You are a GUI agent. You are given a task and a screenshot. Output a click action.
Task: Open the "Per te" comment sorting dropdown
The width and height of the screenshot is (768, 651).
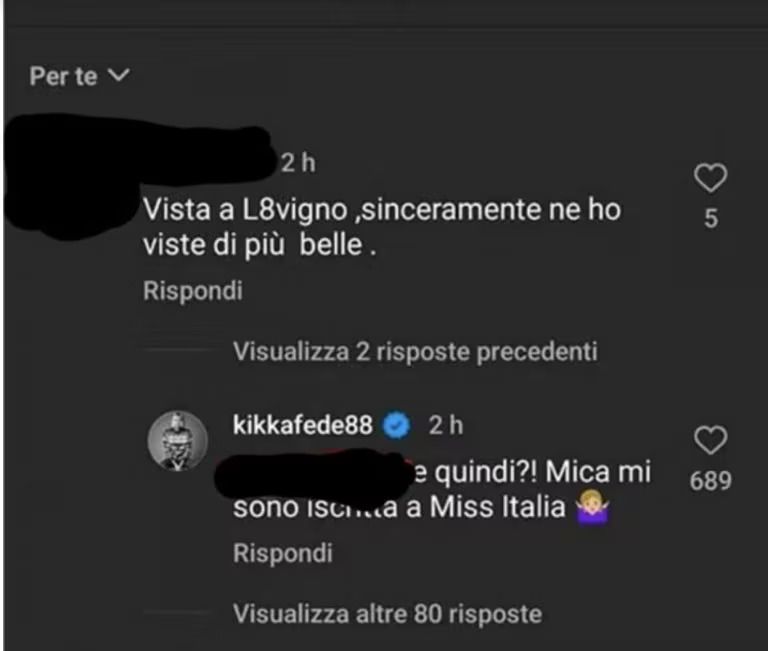pos(79,76)
